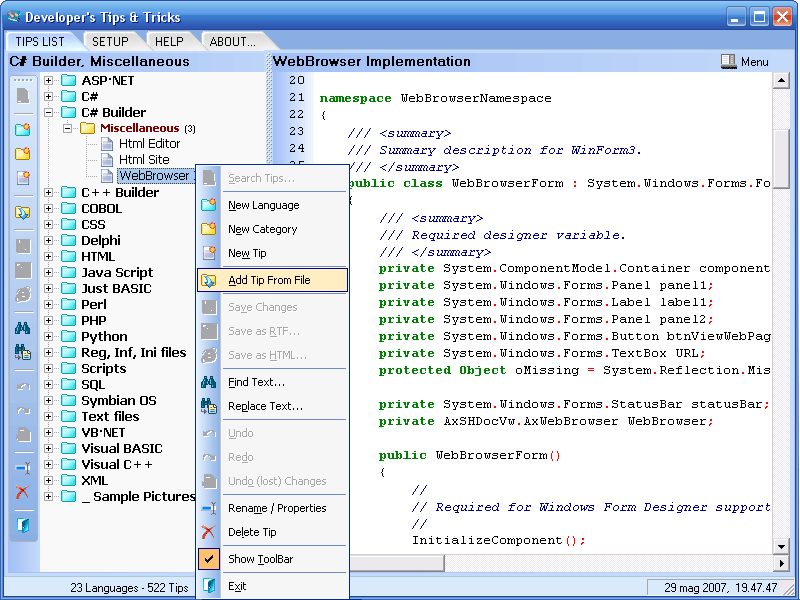Select the Python language in the tree
This screenshot has width=800, height=600.
104,336
